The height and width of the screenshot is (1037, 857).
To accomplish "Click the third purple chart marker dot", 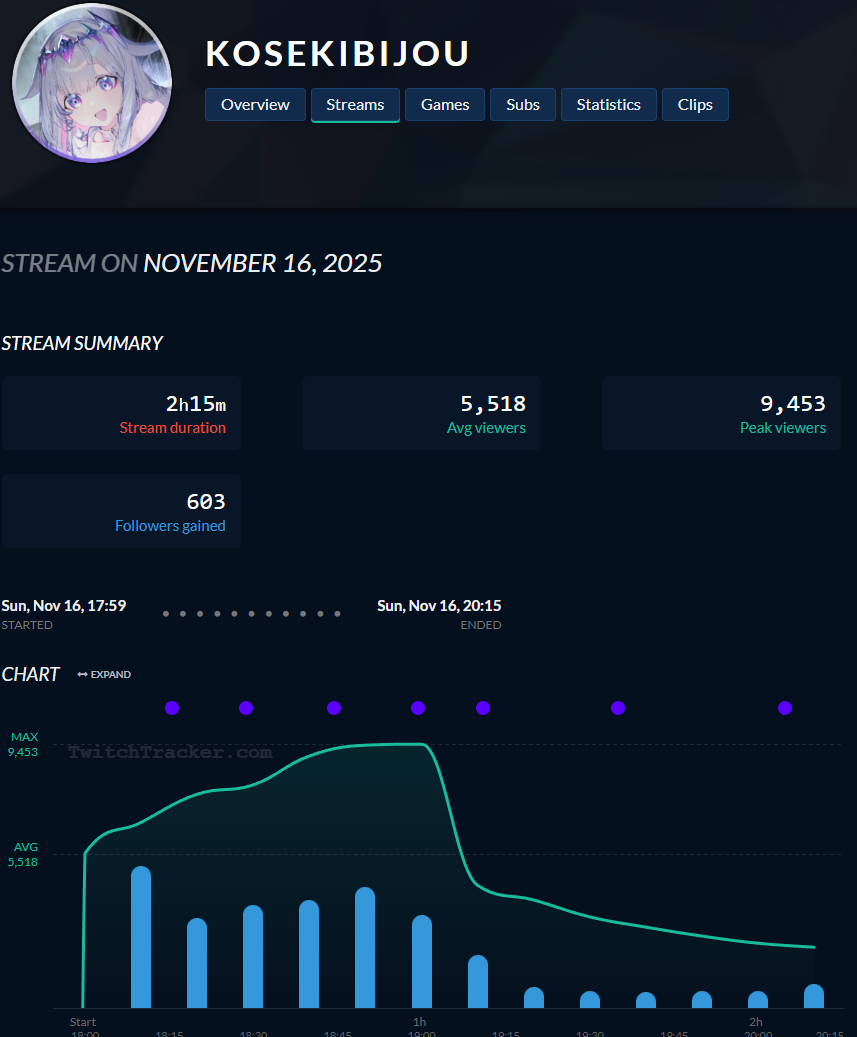I will [x=334, y=708].
